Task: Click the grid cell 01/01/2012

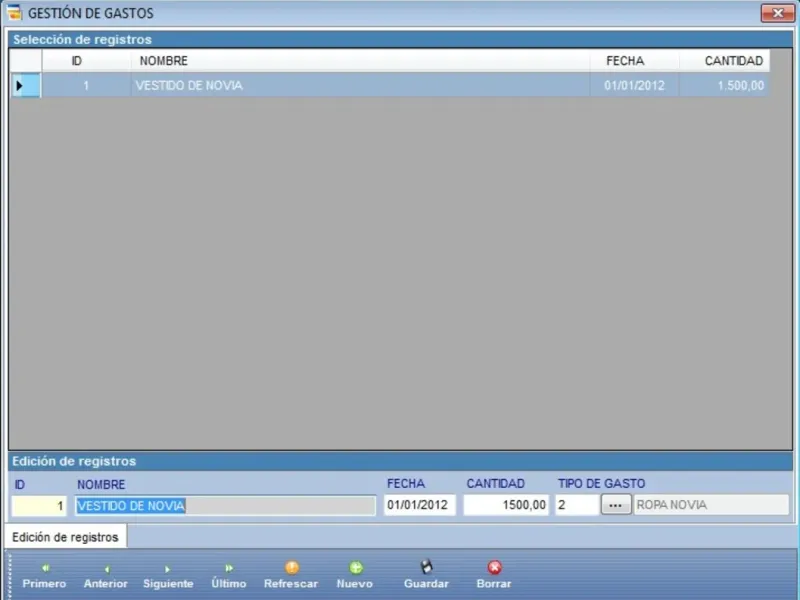Action: pos(634,85)
